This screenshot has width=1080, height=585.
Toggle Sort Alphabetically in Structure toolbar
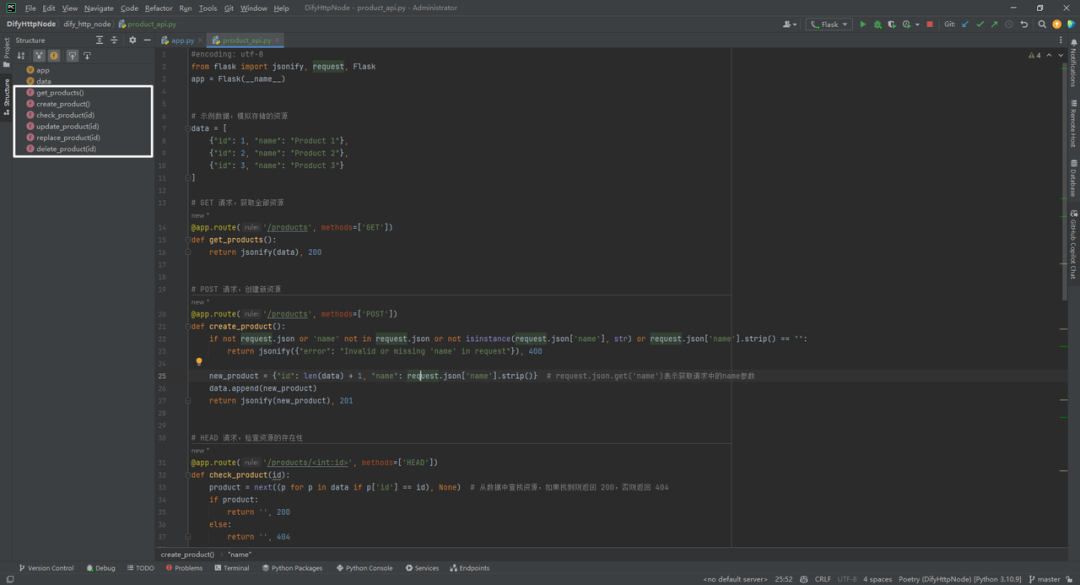tap(21, 56)
